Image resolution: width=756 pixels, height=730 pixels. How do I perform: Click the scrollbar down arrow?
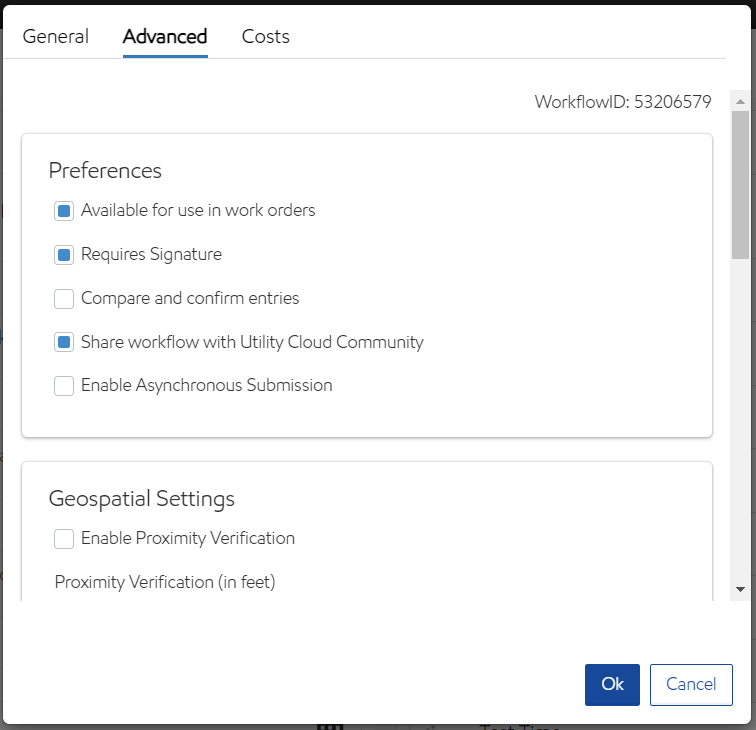coord(740,589)
